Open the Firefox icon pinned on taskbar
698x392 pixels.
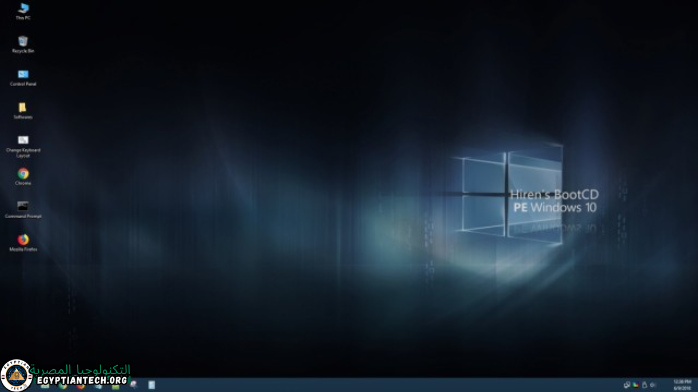(81, 386)
